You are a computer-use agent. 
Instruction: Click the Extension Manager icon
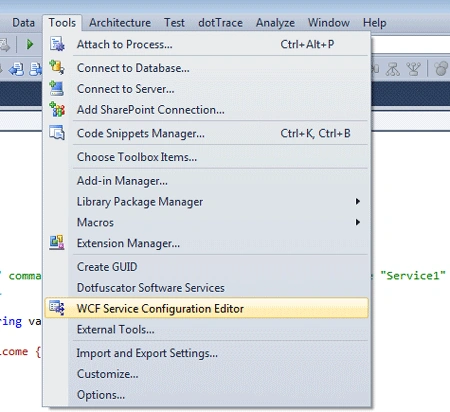(x=57, y=243)
